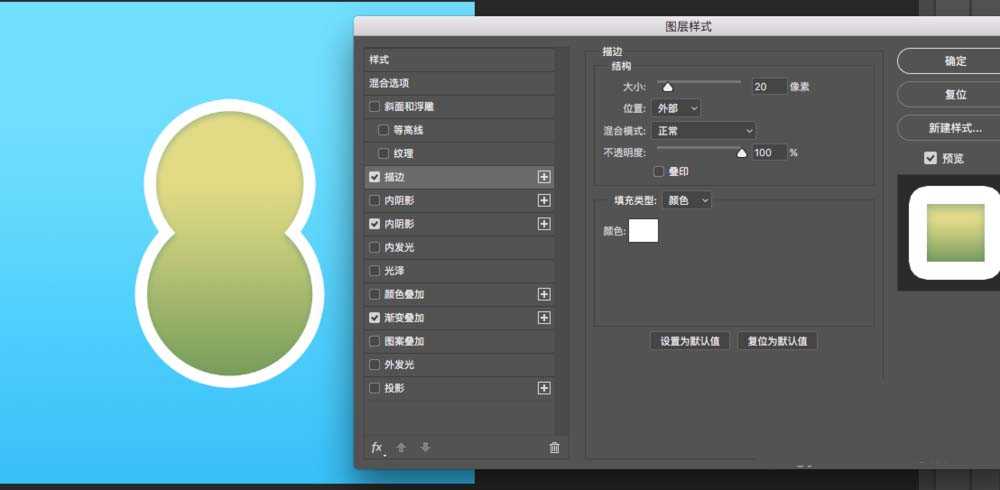Click the trash icon to delete the effect

point(554,448)
